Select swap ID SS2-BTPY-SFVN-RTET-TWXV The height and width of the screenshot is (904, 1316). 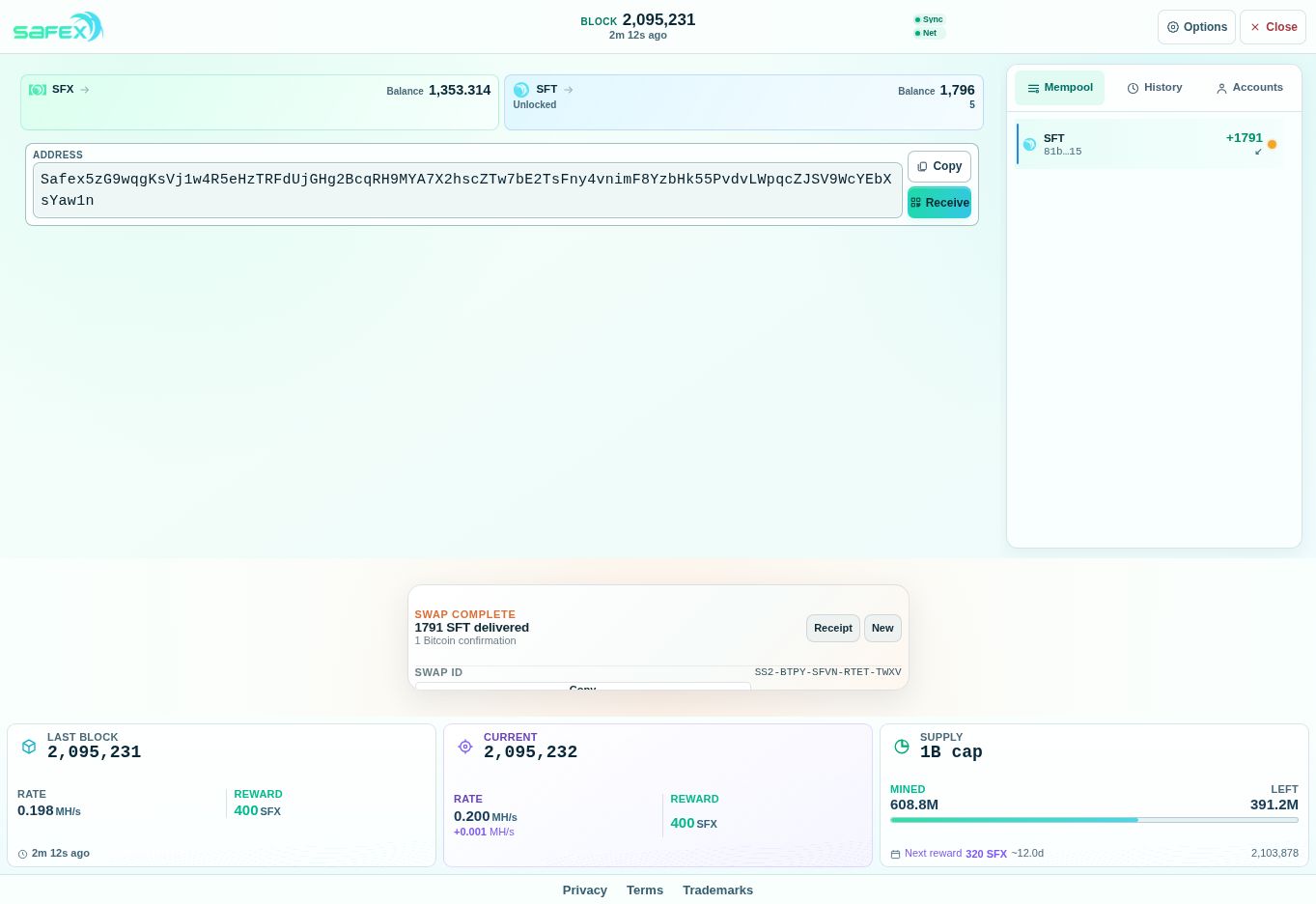pyautogui.click(x=827, y=672)
